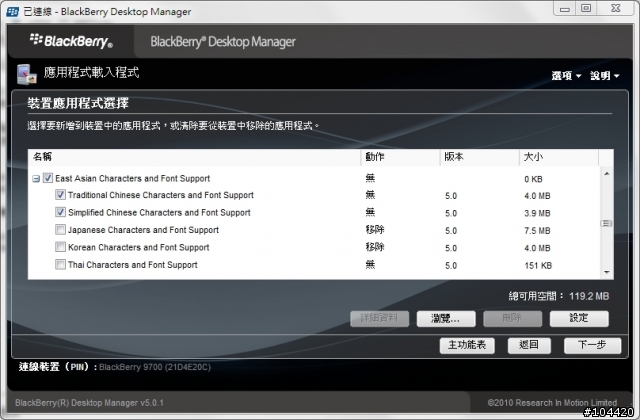Close the Desktop Manager window
Image resolution: width=640 pixels, height=420 pixels.
click(616, 9)
